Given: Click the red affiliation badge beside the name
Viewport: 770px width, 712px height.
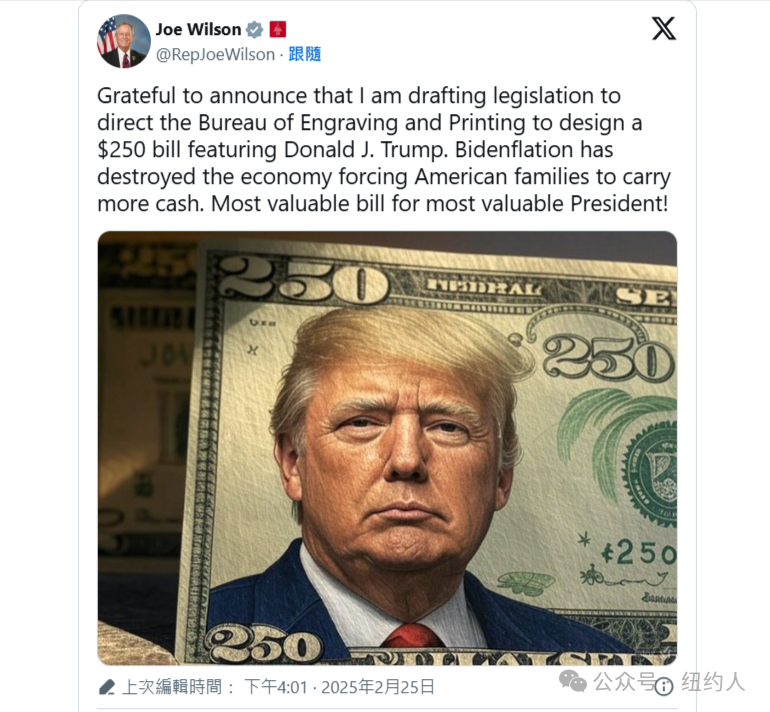Looking at the screenshot, I should 277,29.
